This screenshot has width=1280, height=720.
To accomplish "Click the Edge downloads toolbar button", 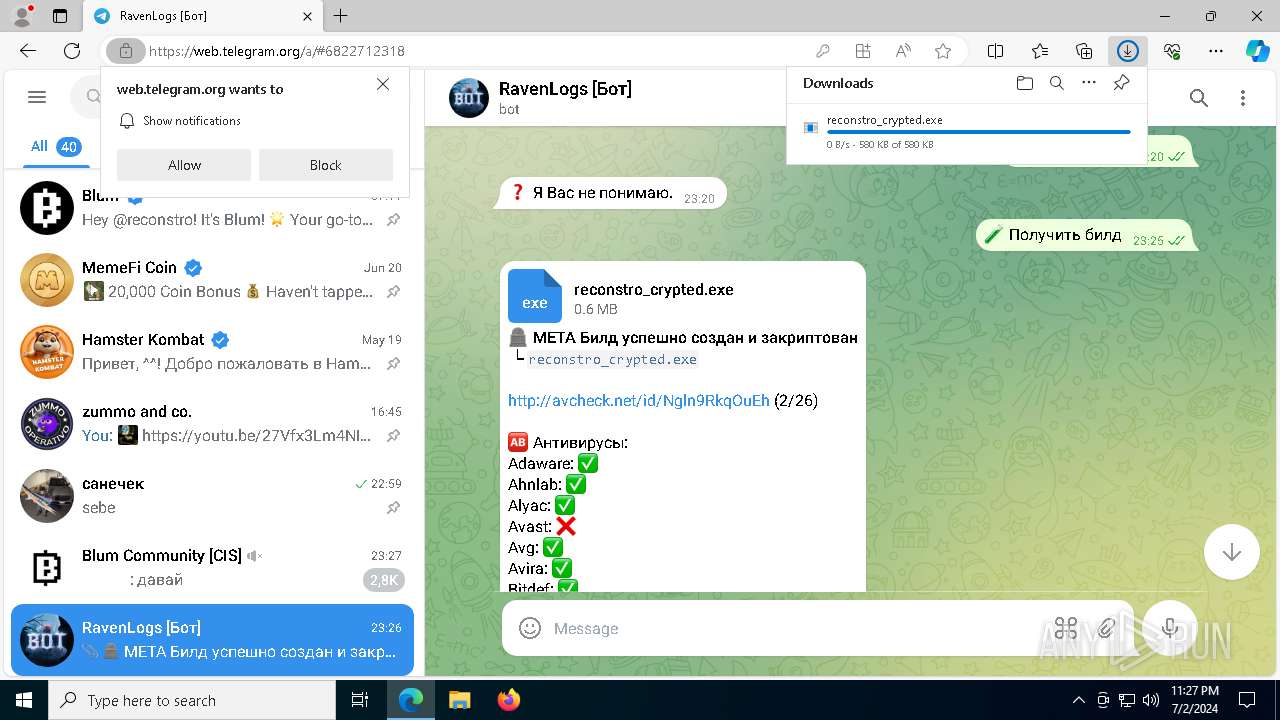I will coord(1128,51).
